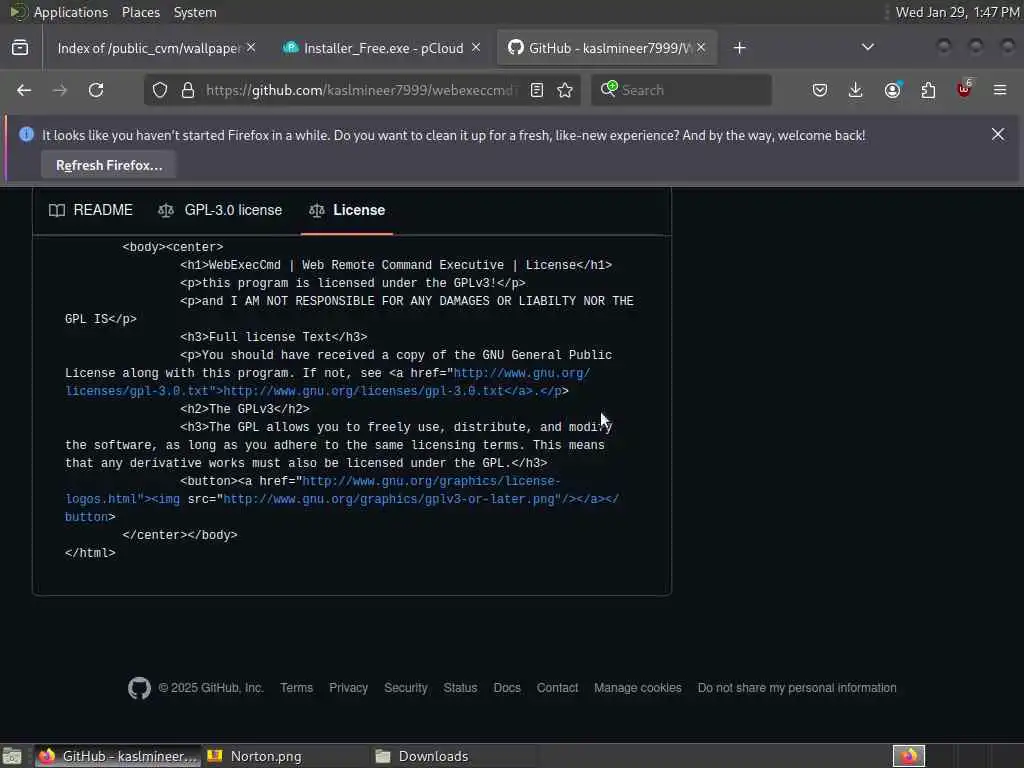Open the Downloads arrow toolbar icon
Image resolution: width=1024 pixels, height=768 pixels.
[856, 90]
